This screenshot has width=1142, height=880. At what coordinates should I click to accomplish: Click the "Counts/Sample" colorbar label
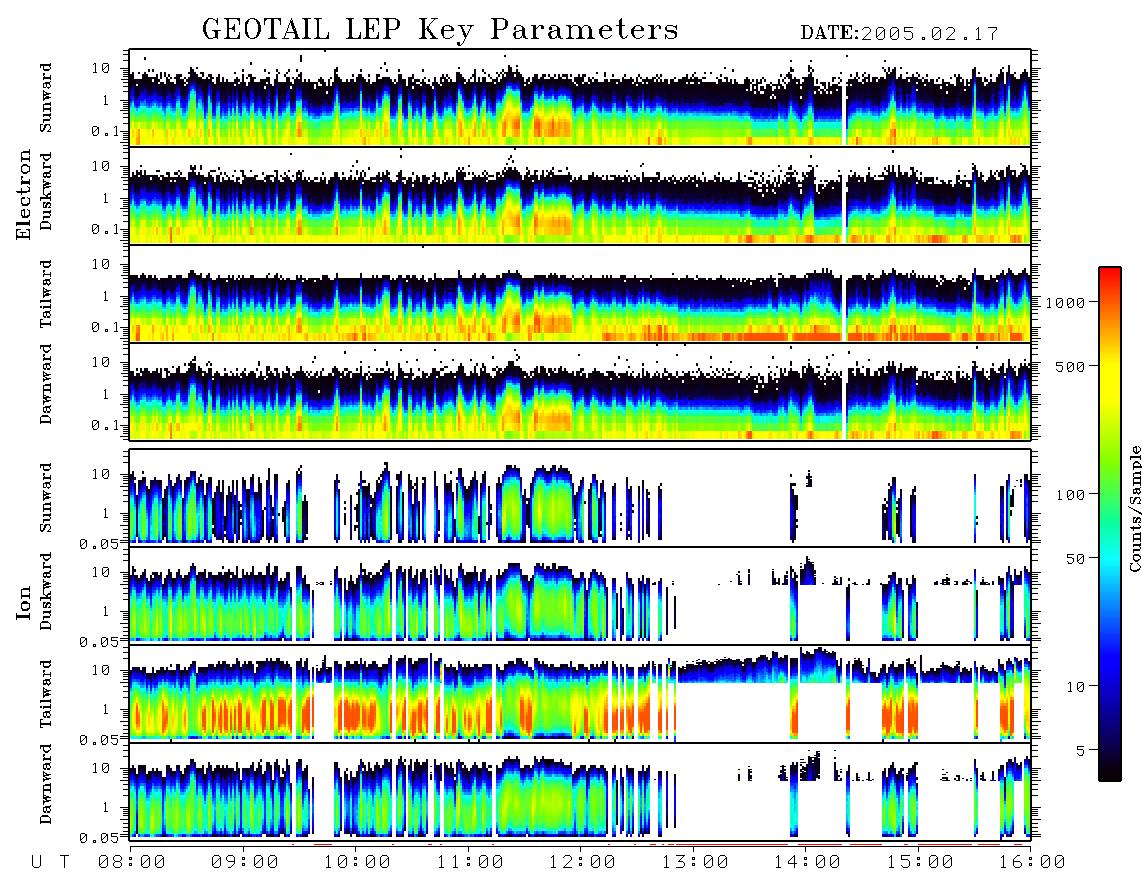click(x=1134, y=508)
